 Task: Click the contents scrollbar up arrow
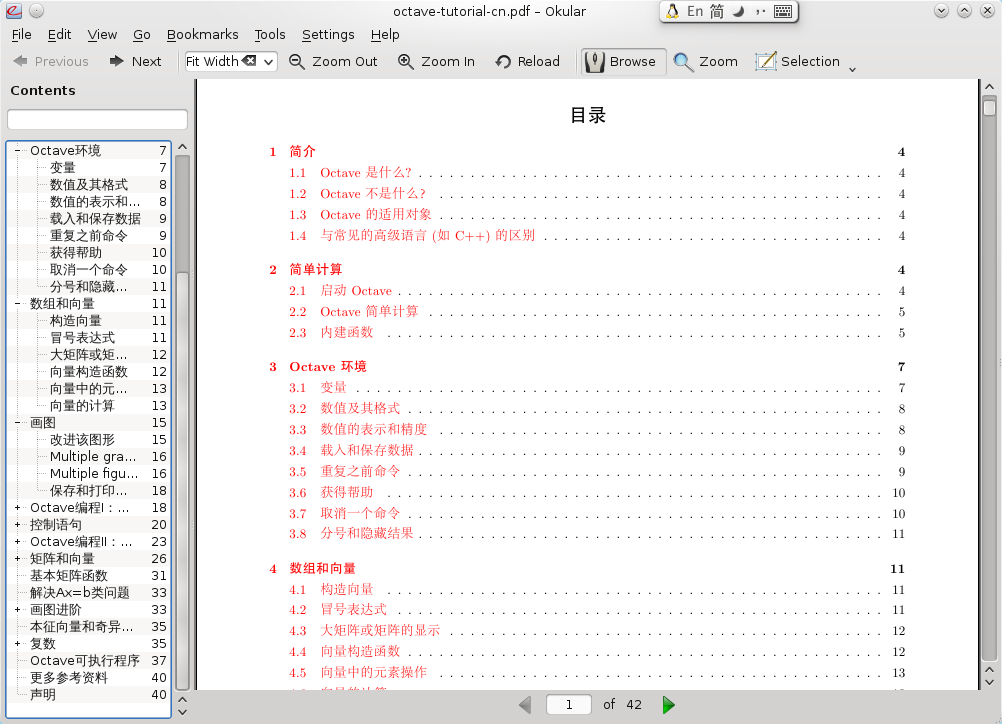tap(182, 147)
